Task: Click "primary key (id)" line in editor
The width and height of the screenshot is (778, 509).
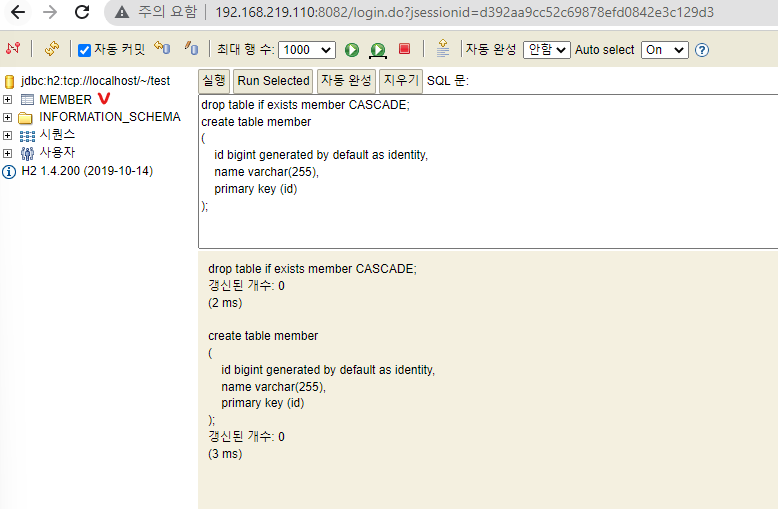Action: tap(256, 189)
